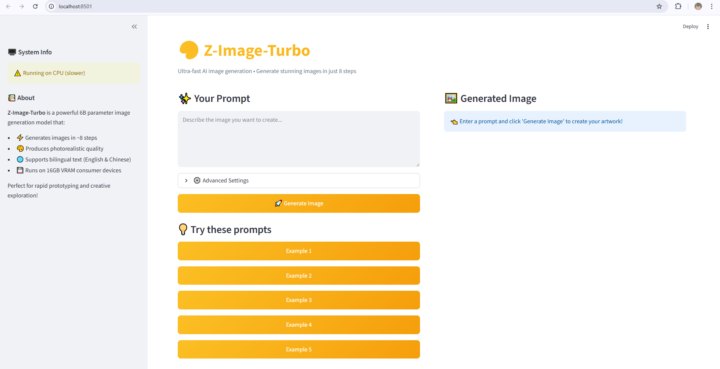Click 'Produces photorealistic quality' list item
The height and width of the screenshot is (369, 720).
[x=64, y=149]
